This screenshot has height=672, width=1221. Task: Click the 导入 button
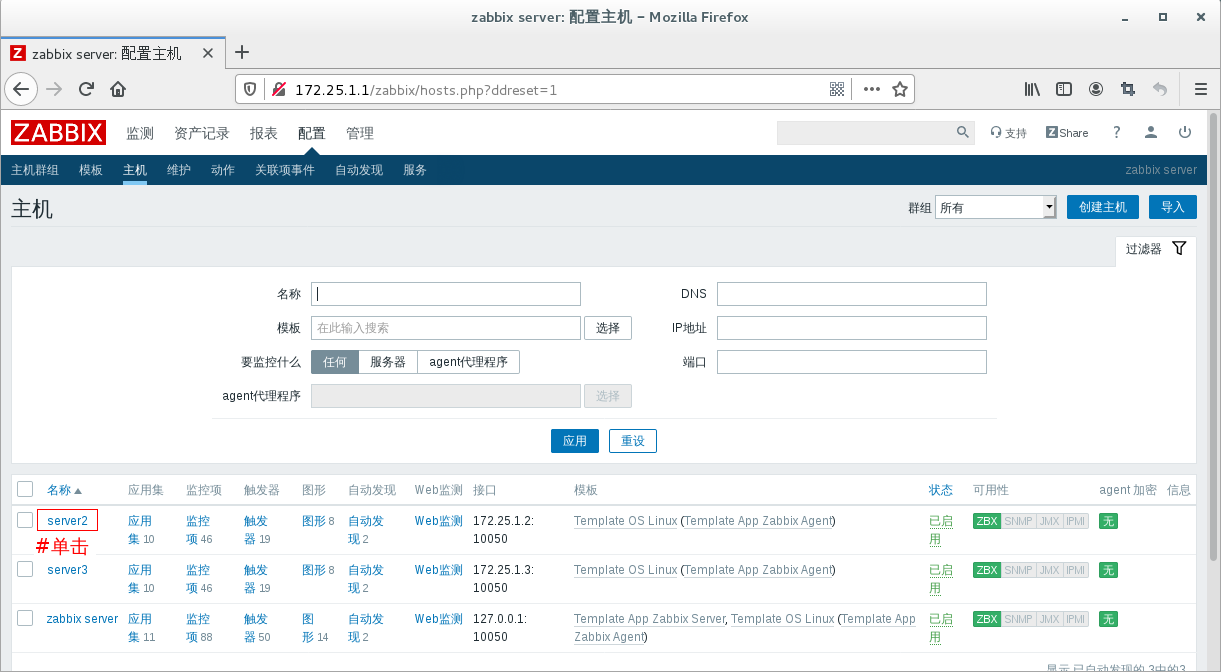coord(1173,207)
